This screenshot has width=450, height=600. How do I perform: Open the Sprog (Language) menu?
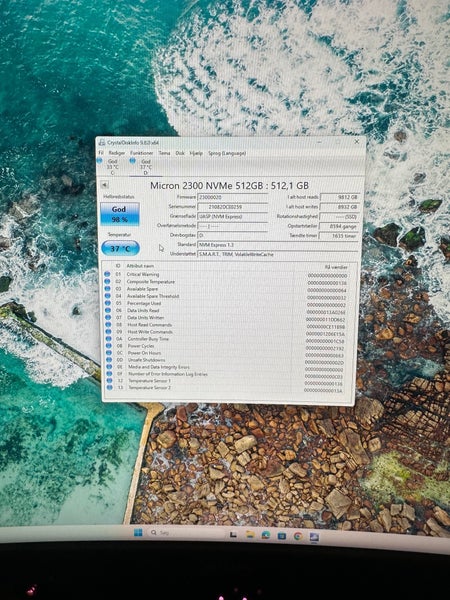click(x=227, y=153)
